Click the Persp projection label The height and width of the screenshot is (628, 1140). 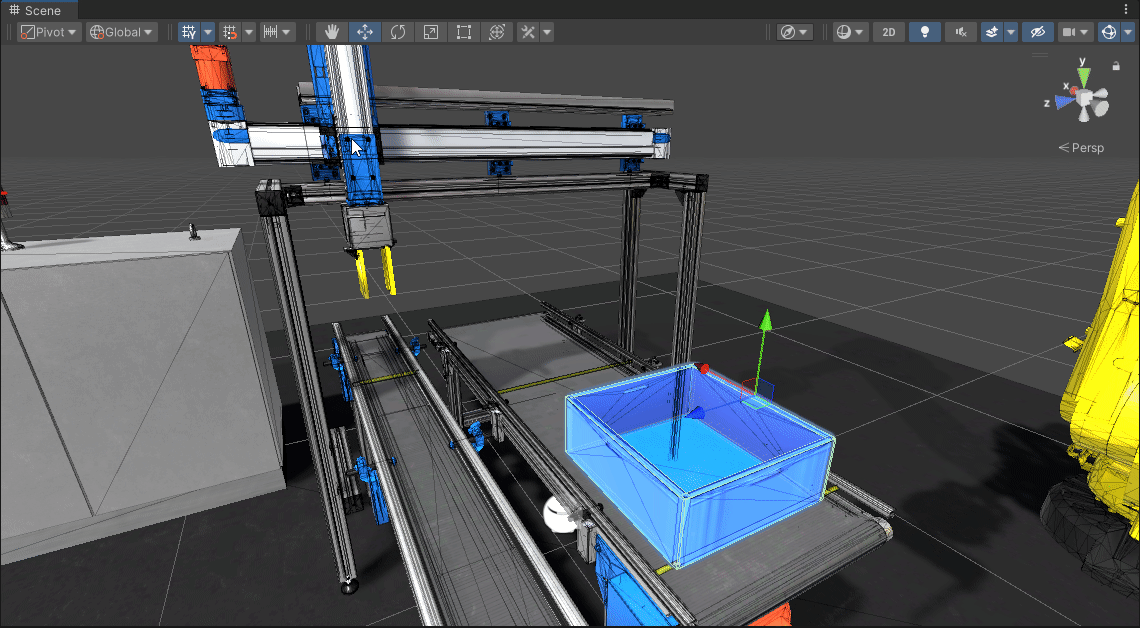coord(1082,148)
